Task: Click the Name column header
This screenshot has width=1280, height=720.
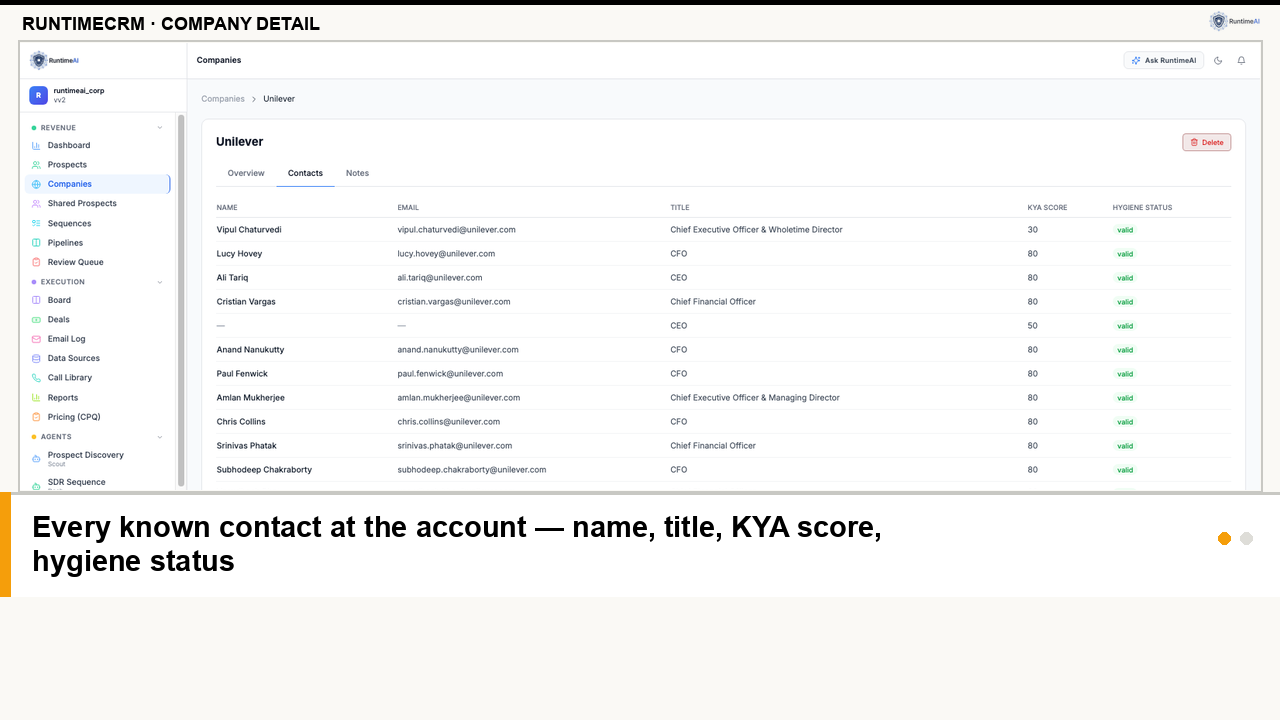Action: (x=227, y=208)
